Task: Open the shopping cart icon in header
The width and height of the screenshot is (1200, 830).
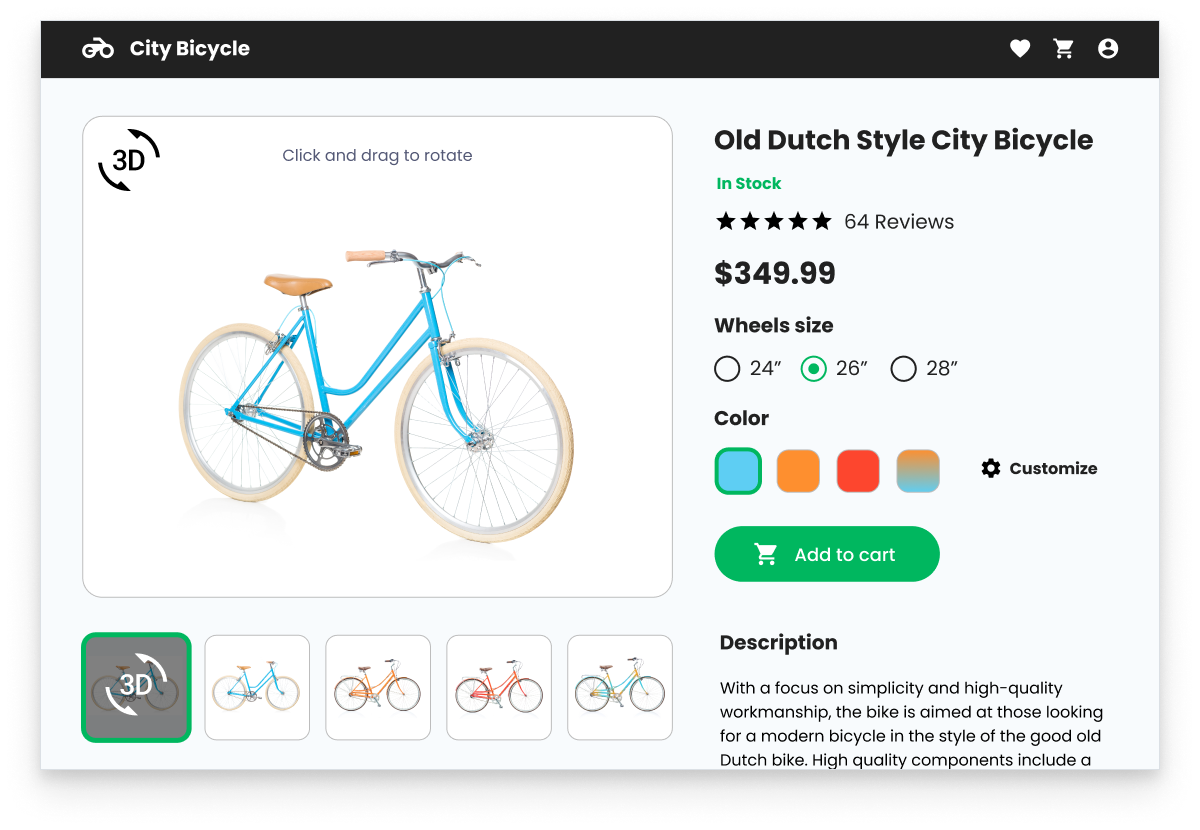Action: pyautogui.click(x=1063, y=48)
